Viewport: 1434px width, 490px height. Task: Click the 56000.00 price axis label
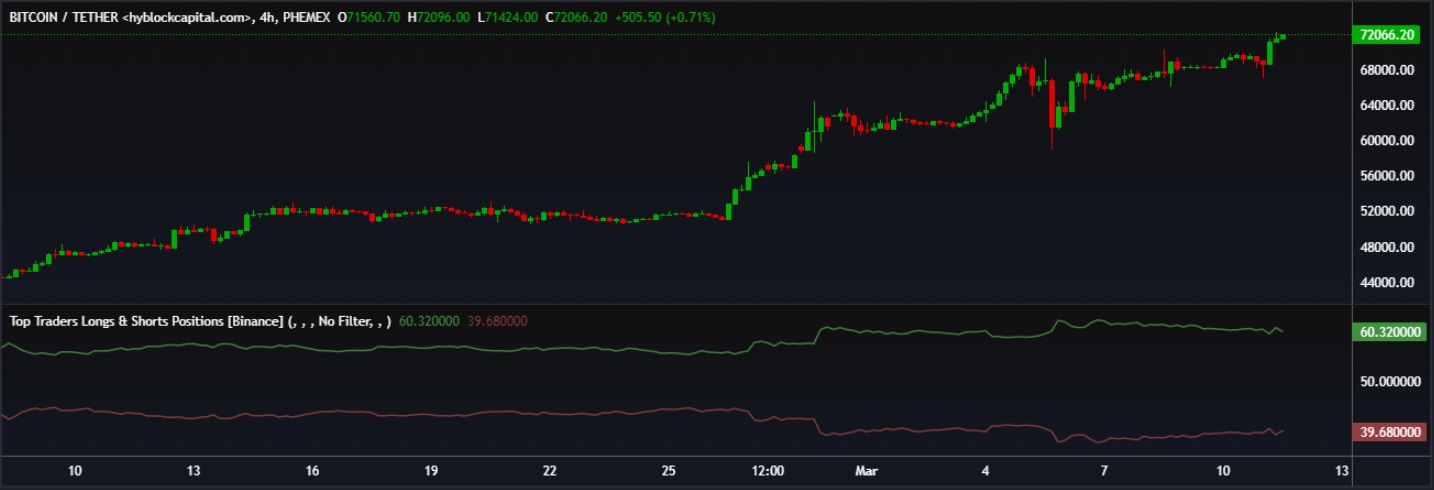1386,176
